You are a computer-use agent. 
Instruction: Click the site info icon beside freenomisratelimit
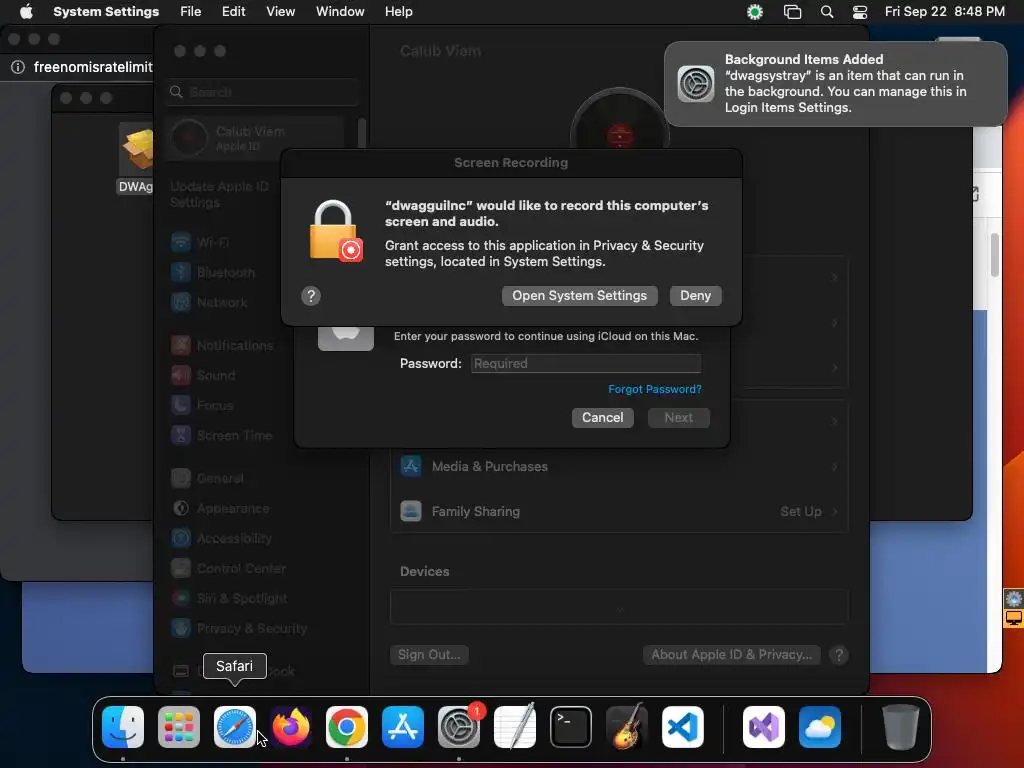[x=18, y=67]
